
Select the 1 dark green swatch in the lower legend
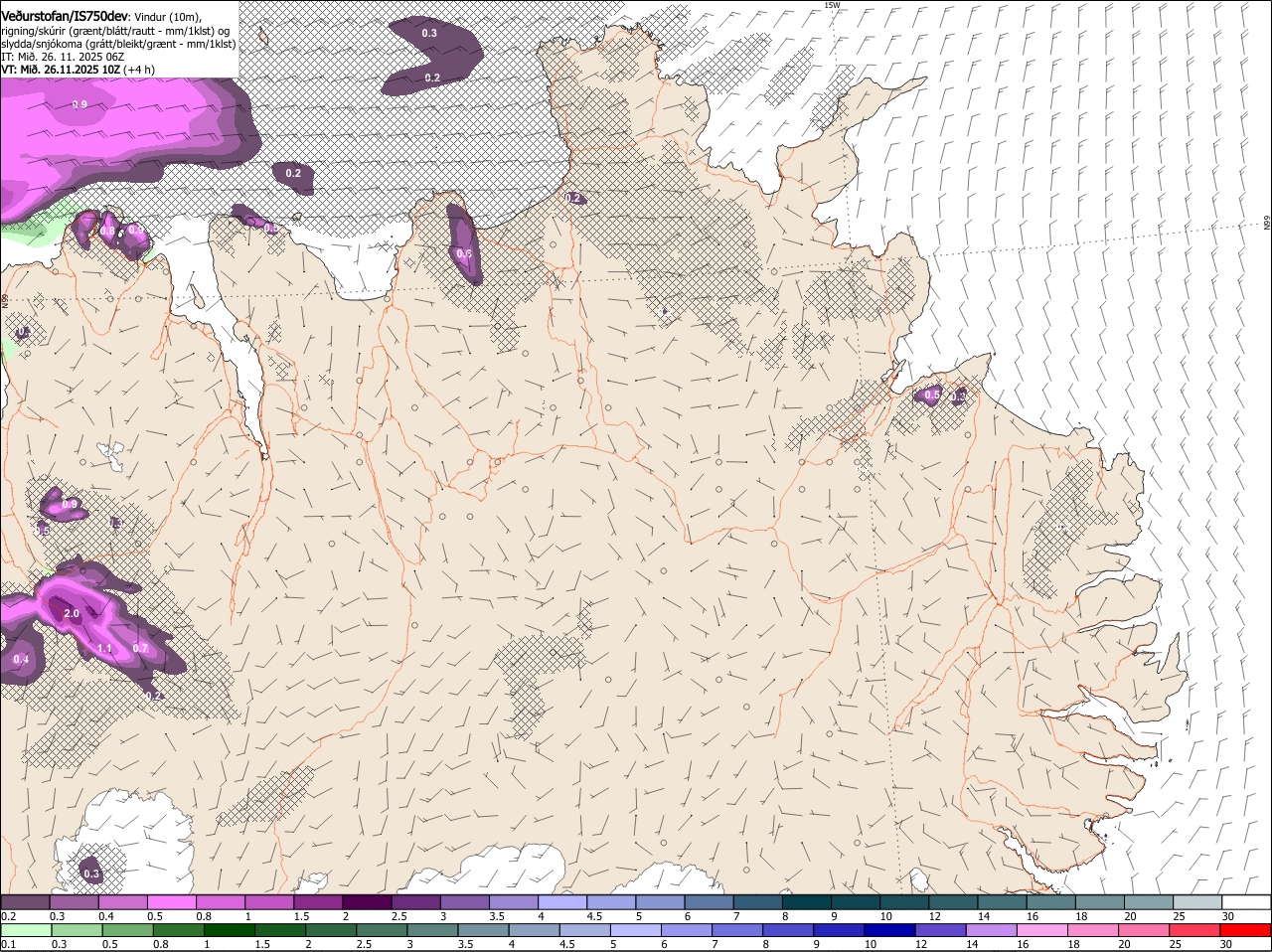click(230, 930)
